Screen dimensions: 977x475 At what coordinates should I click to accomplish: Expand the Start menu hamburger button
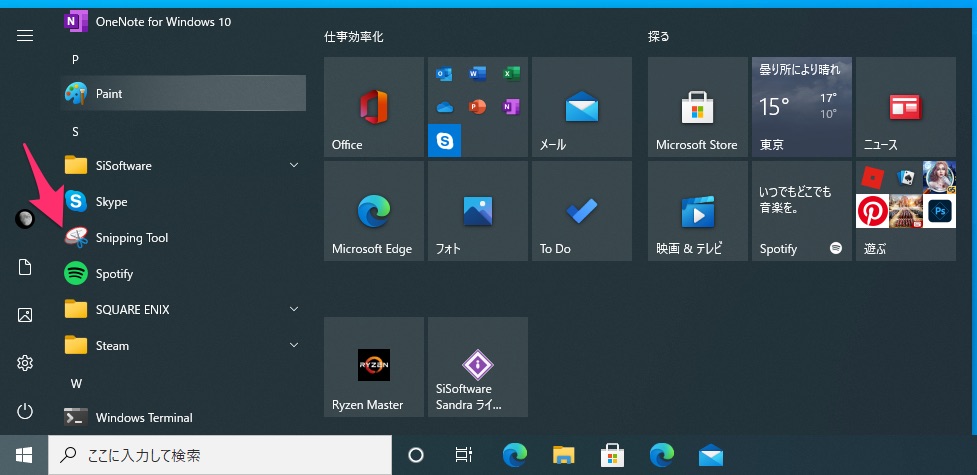[25, 36]
